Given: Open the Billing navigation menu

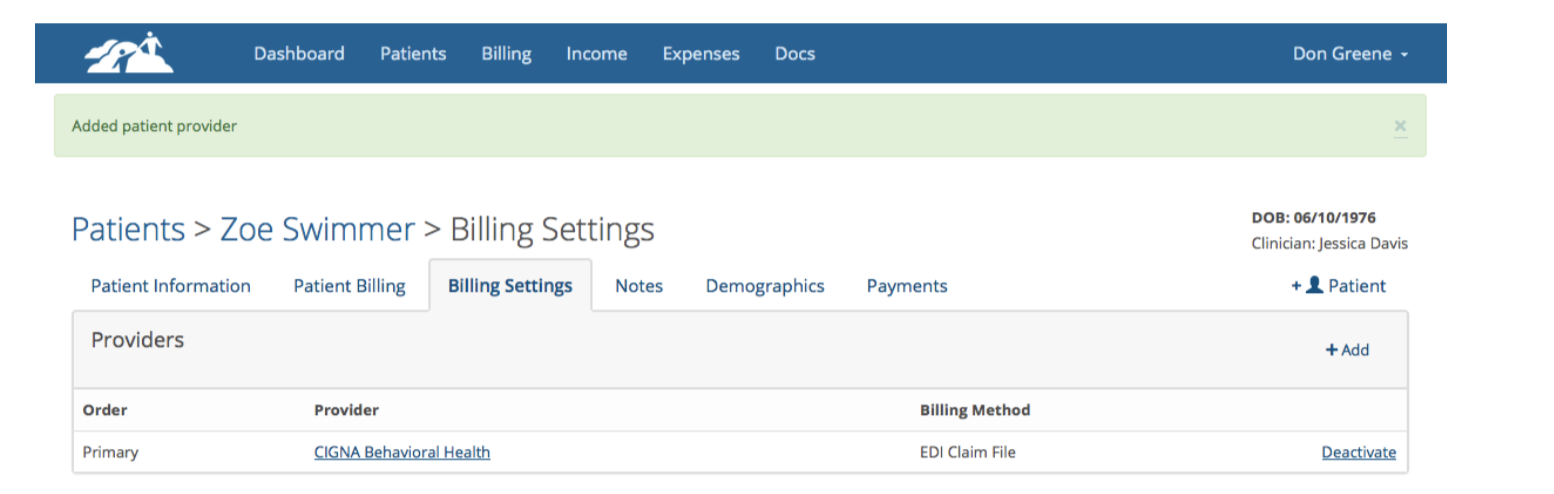Looking at the screenshot, I should (x=506, y=54).
